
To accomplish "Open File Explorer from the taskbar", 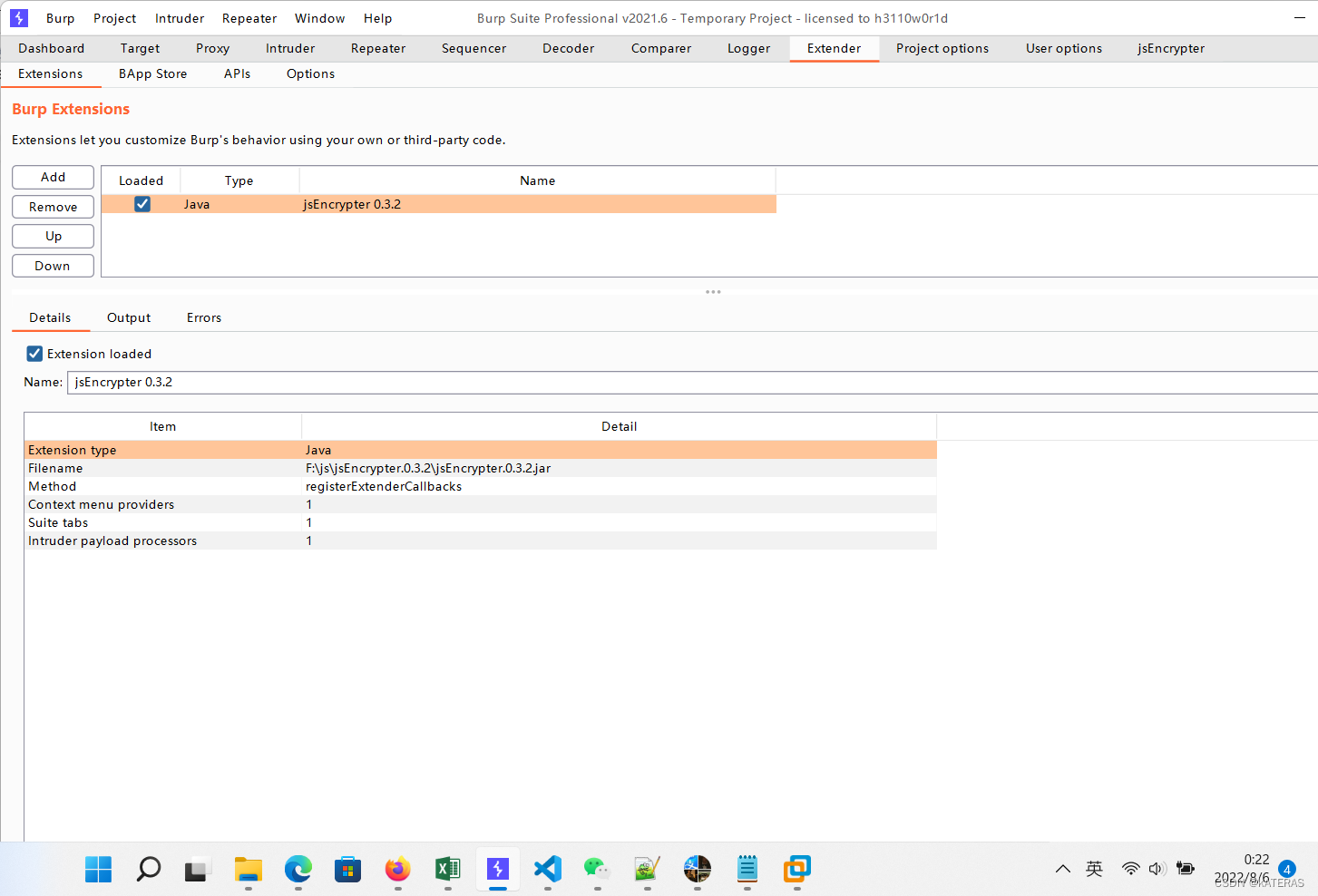I will coord(248,869).
